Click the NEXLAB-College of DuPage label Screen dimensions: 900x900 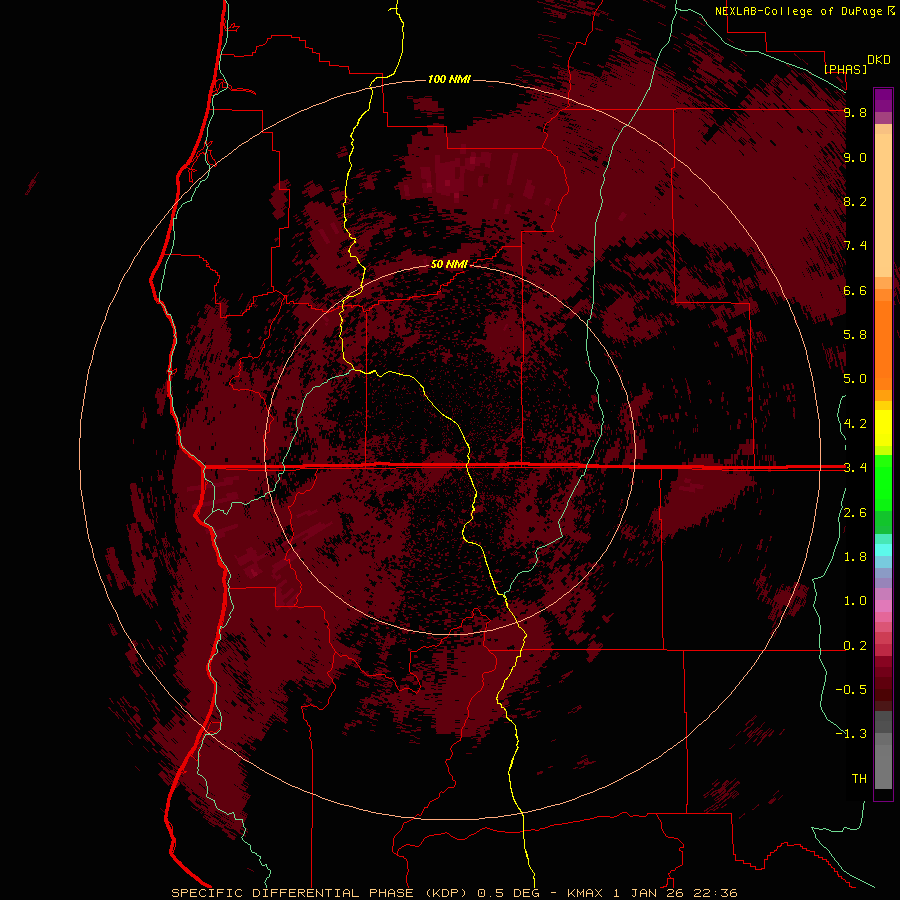point(798,11)
